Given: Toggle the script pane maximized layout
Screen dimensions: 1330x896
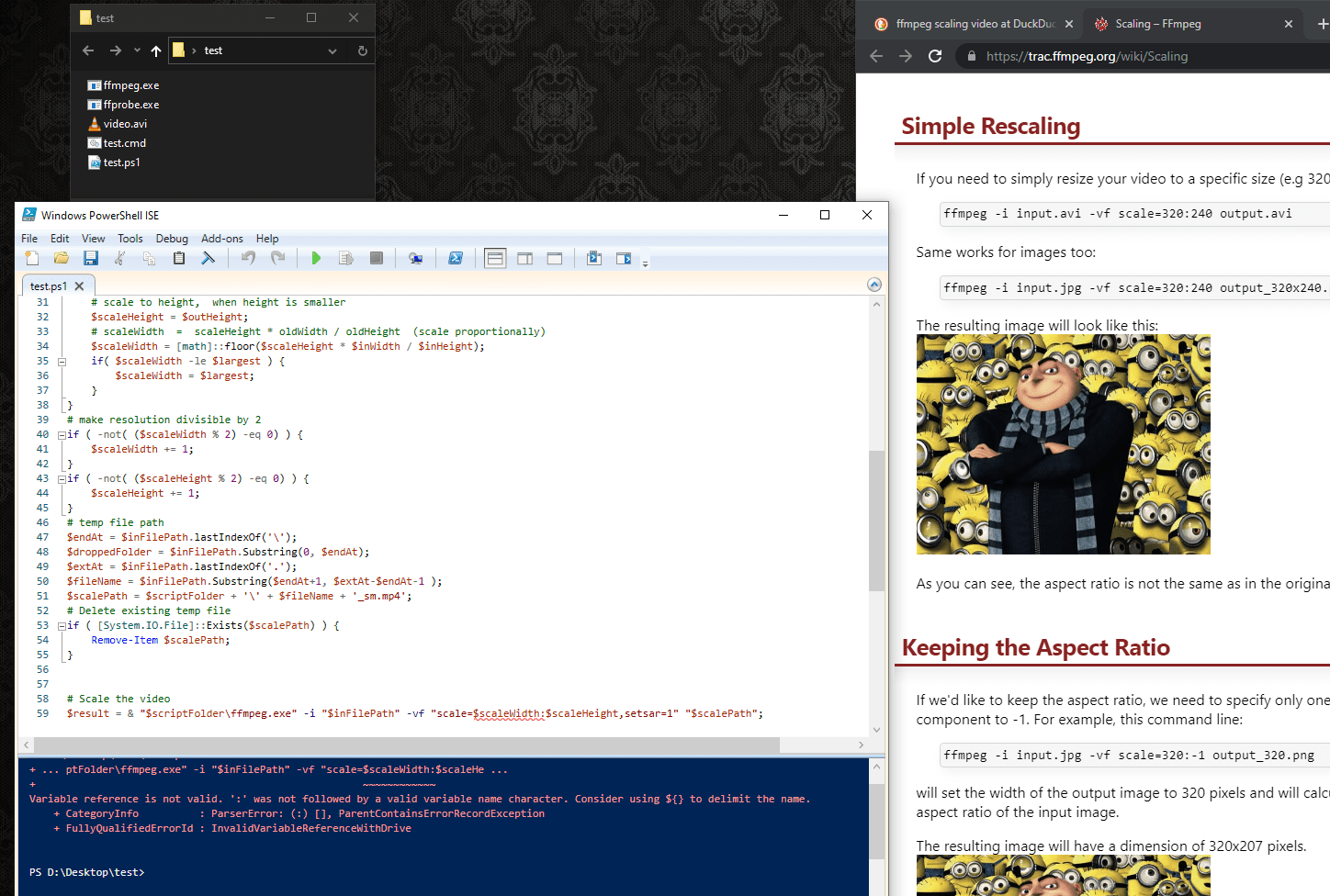Looking at the screenshot, I should click(554, 259).
